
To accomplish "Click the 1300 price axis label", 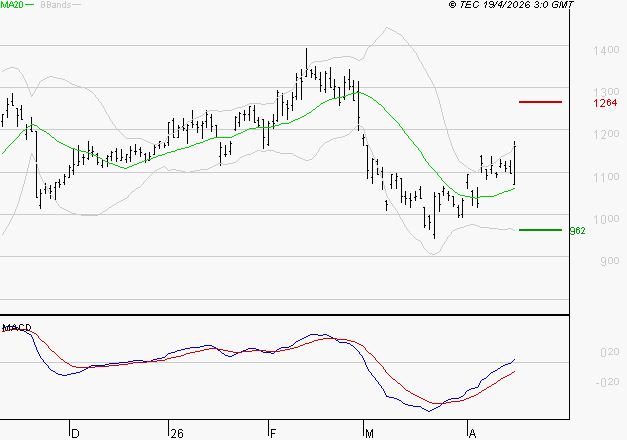I will [606, 92].
